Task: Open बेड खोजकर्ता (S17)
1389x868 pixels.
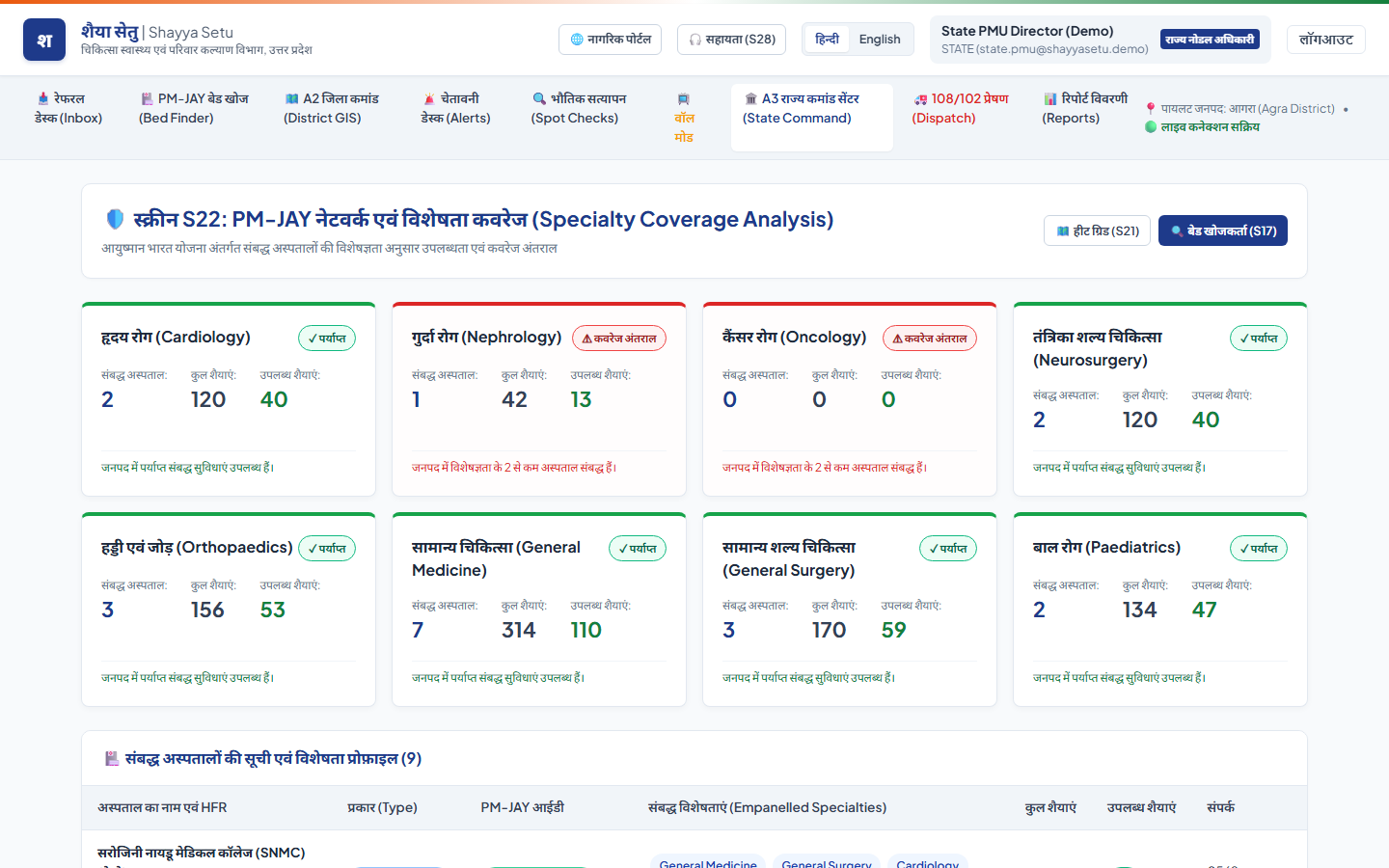Action: pyautogui.click(x=1223, y=231)
